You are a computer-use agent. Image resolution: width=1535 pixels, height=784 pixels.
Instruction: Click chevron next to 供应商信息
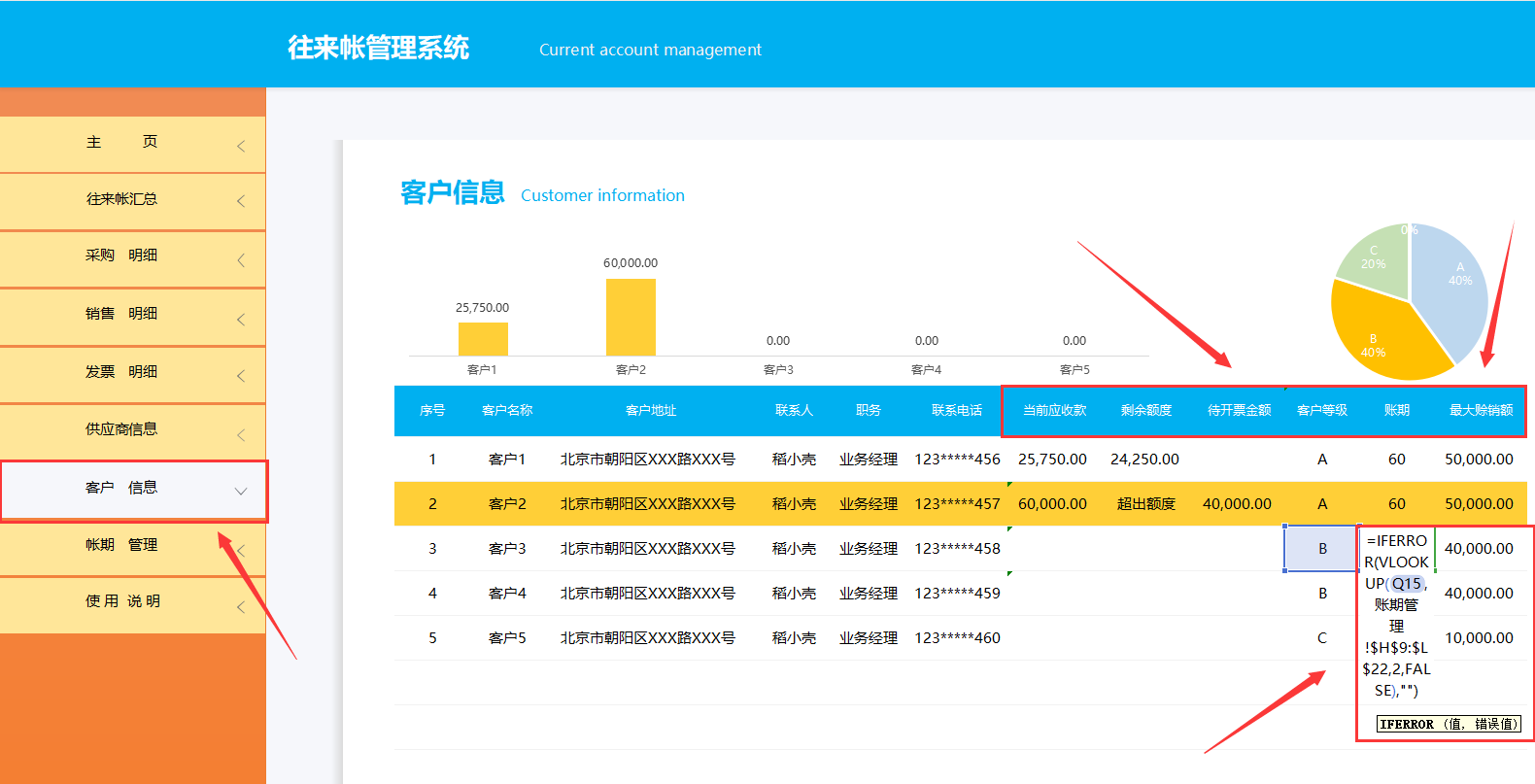pos(241,434)
